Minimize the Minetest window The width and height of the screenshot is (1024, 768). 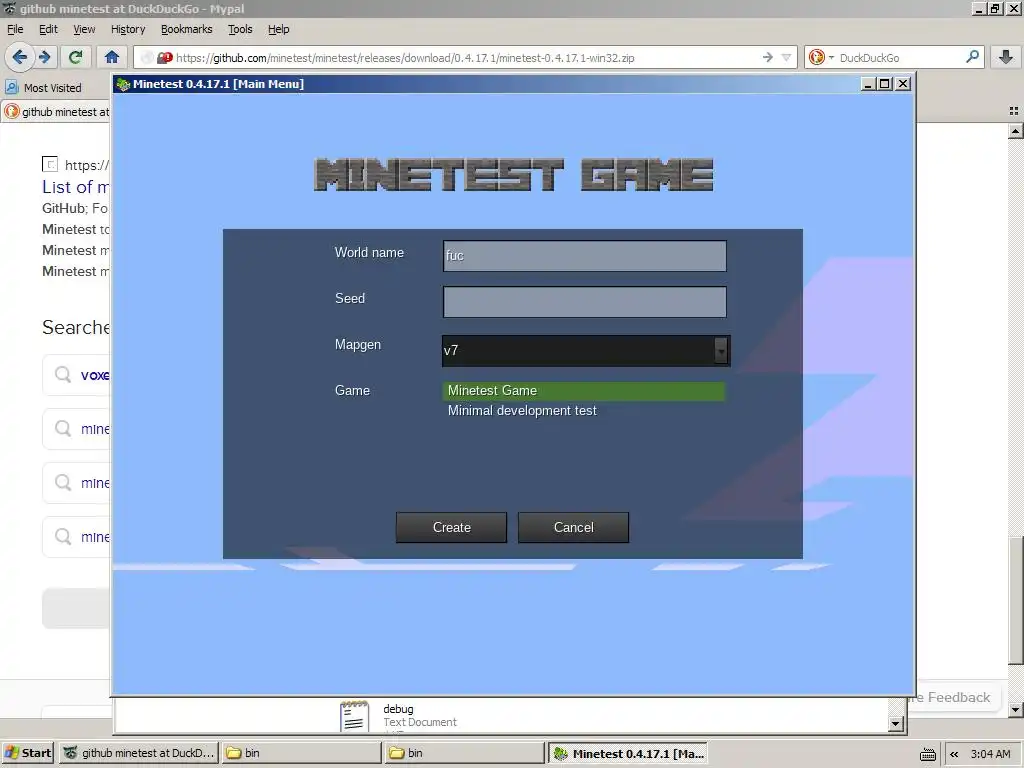point(868,84)
